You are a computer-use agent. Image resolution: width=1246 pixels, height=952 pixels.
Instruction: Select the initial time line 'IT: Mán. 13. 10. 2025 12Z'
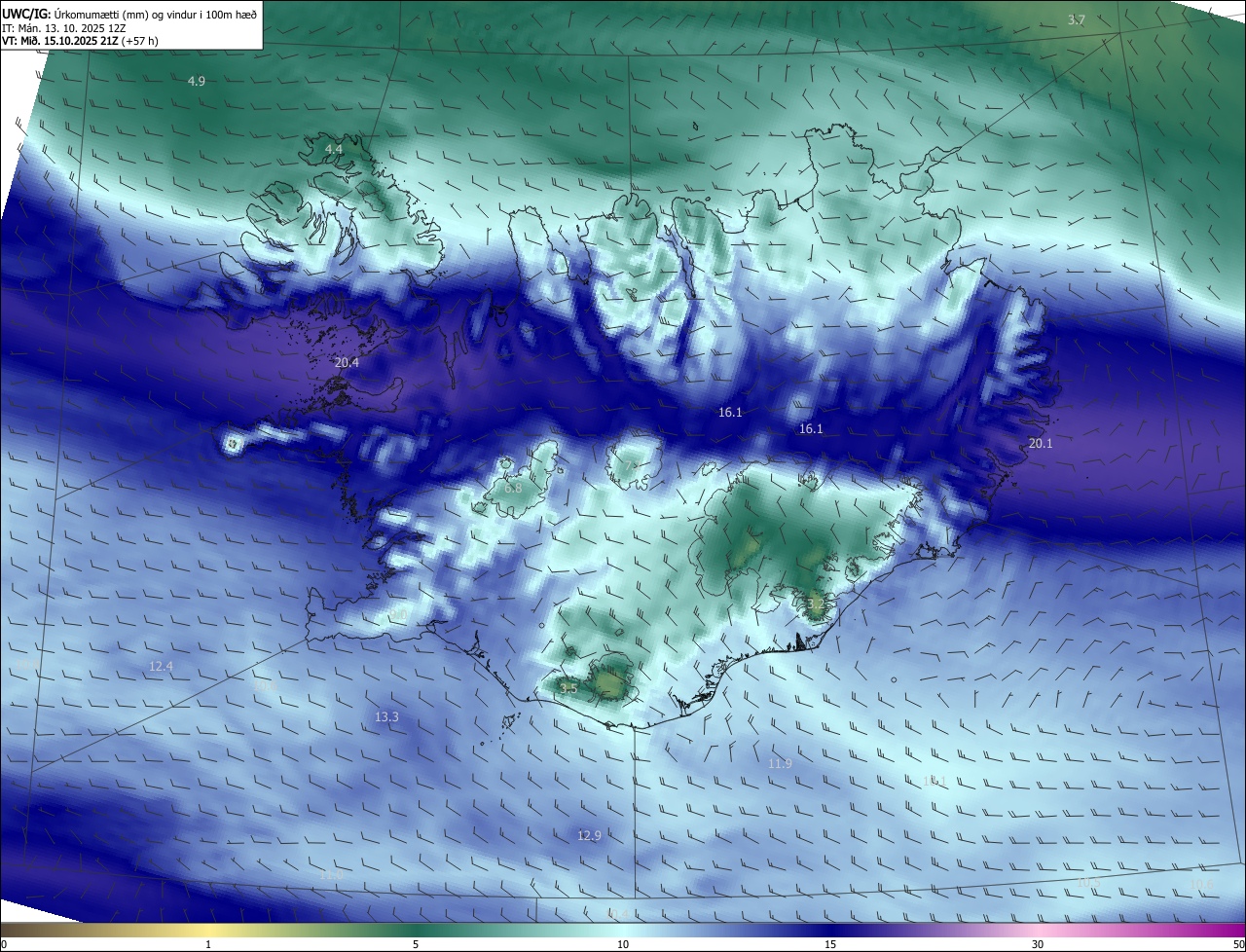coord(62,27)
